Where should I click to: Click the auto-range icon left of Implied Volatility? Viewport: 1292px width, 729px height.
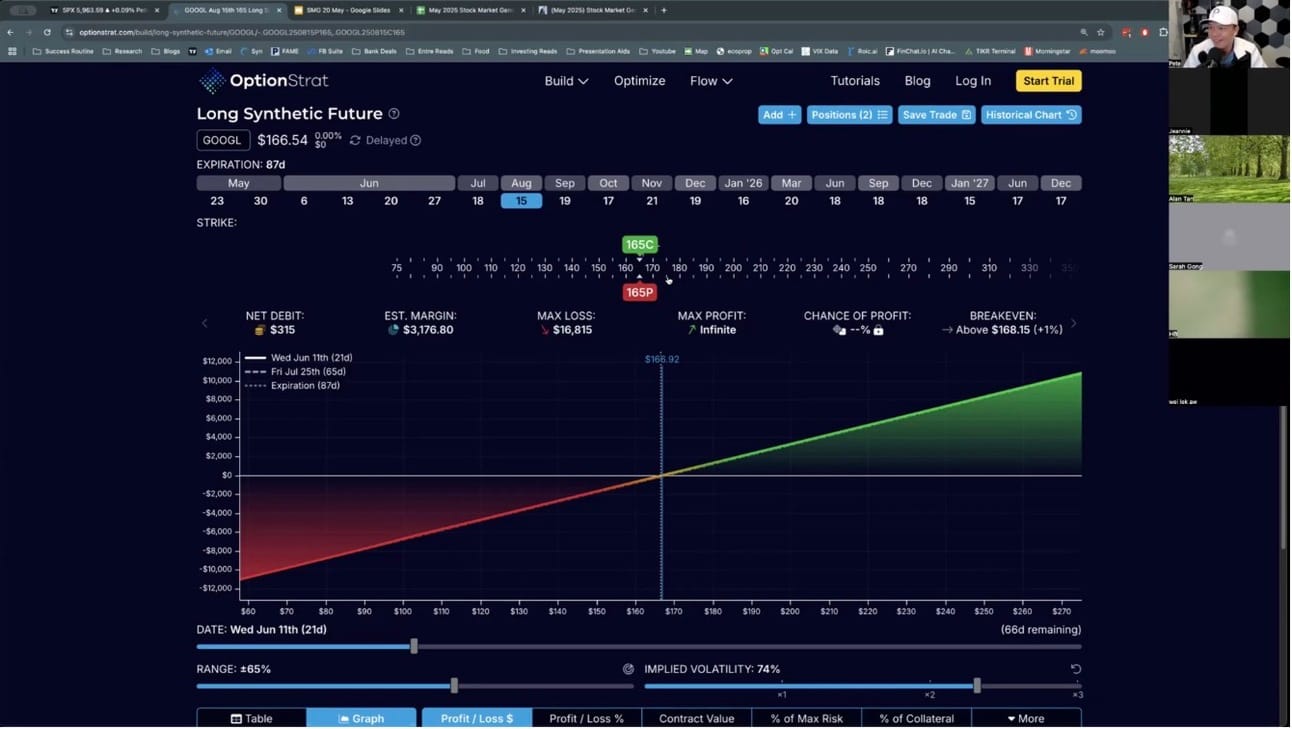(x=628, y=669)
